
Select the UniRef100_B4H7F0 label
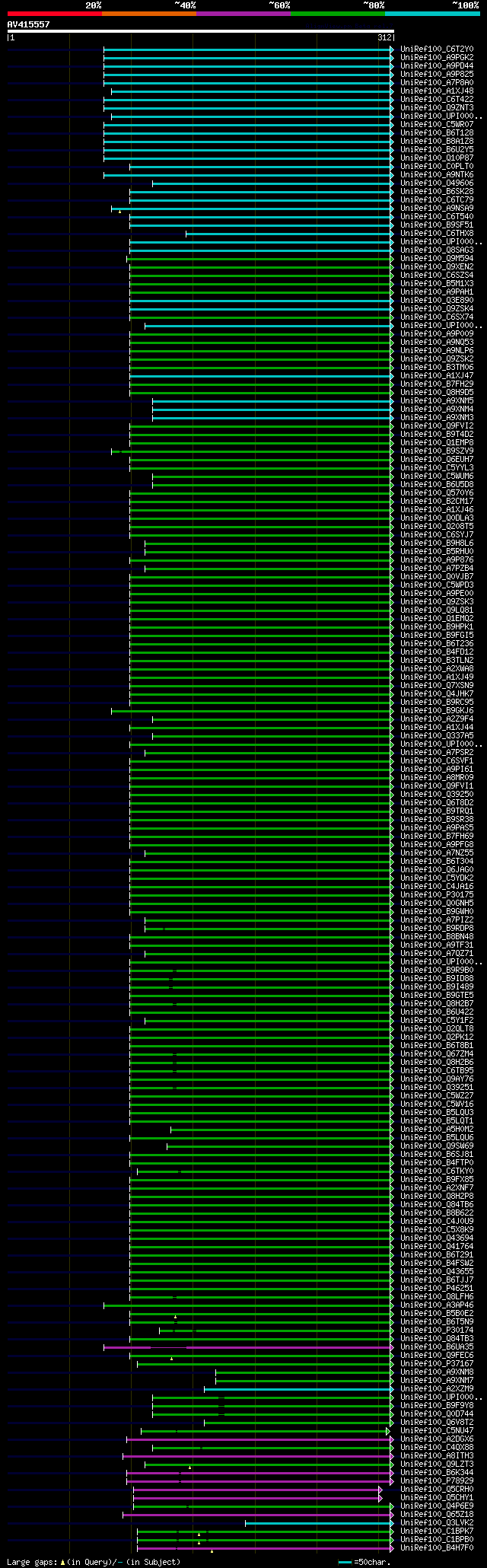437,1548
